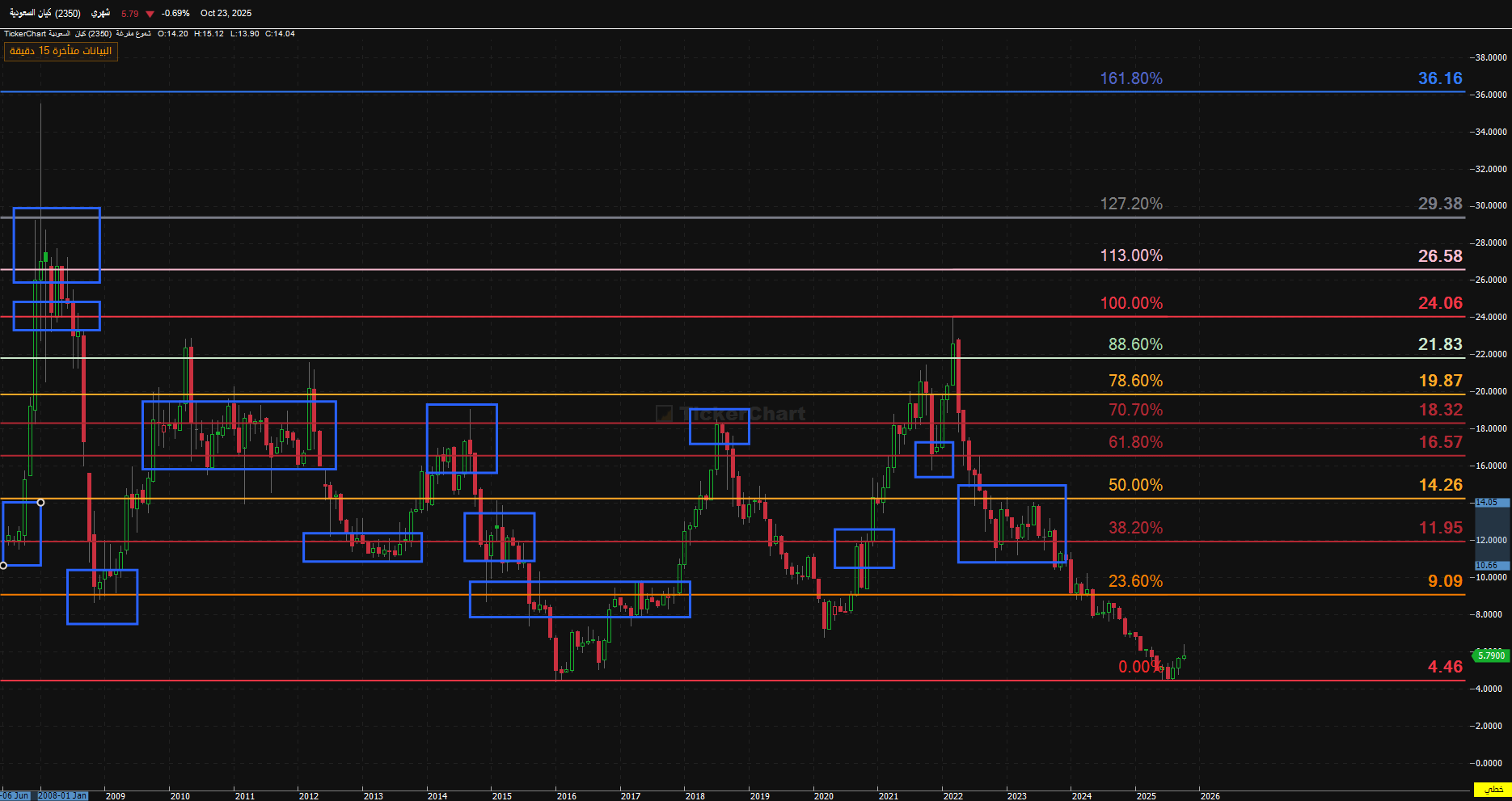Click the 2020 year label on time axis
This screenshot has height=801, width=1512.
click(823, 796)
